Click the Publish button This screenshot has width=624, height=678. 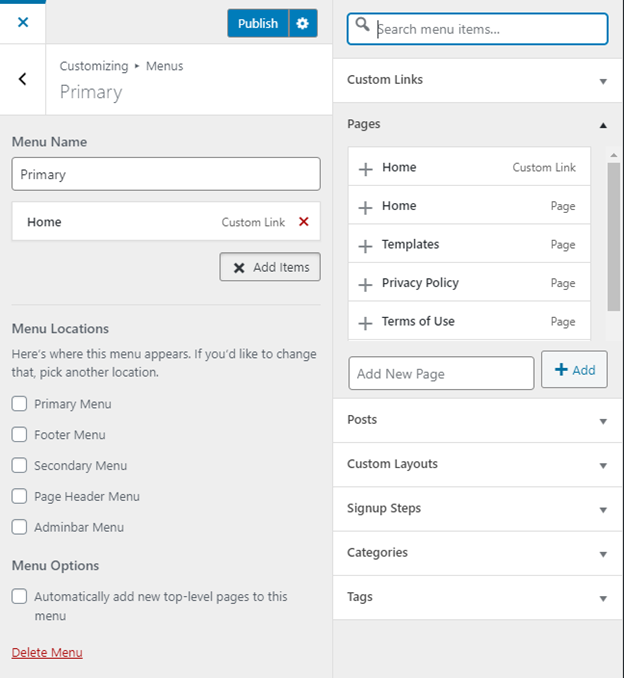[x=258, y=23]
